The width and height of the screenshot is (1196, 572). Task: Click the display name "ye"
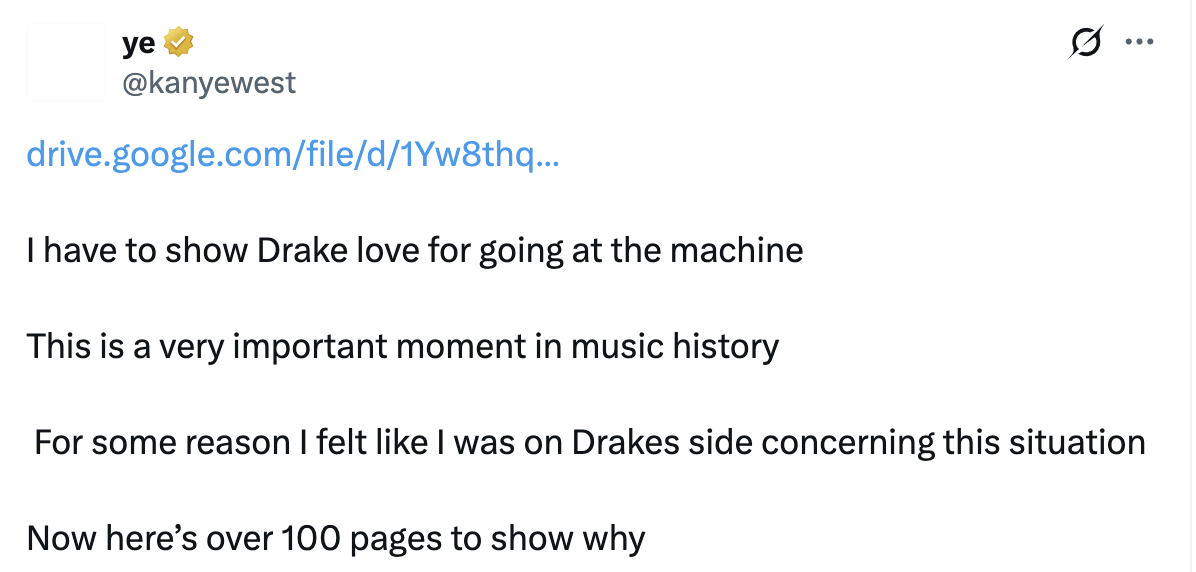[x=139, y=44]
